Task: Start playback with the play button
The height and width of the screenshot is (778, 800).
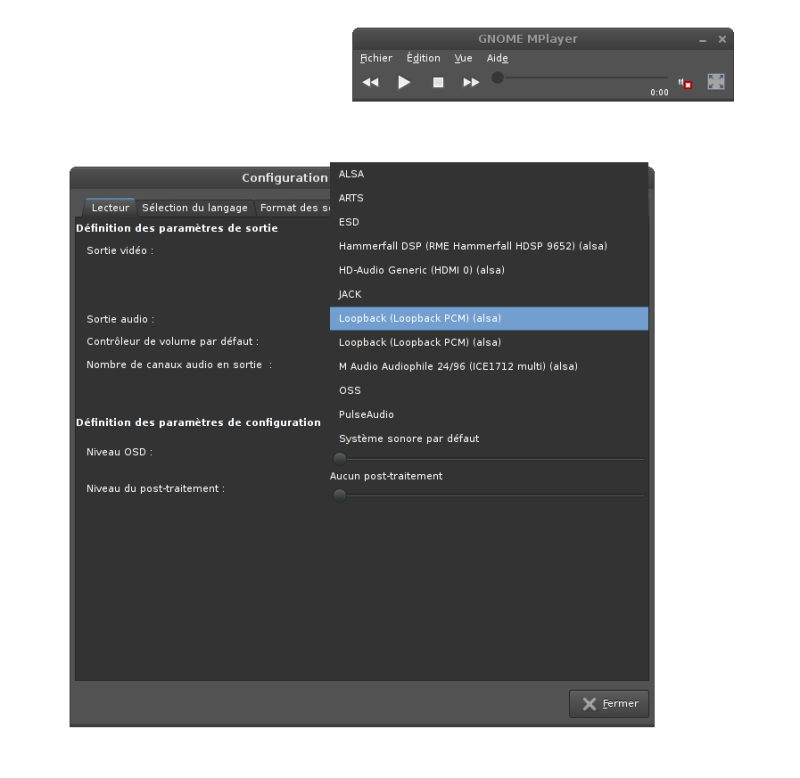Action: tap(404, 82)
